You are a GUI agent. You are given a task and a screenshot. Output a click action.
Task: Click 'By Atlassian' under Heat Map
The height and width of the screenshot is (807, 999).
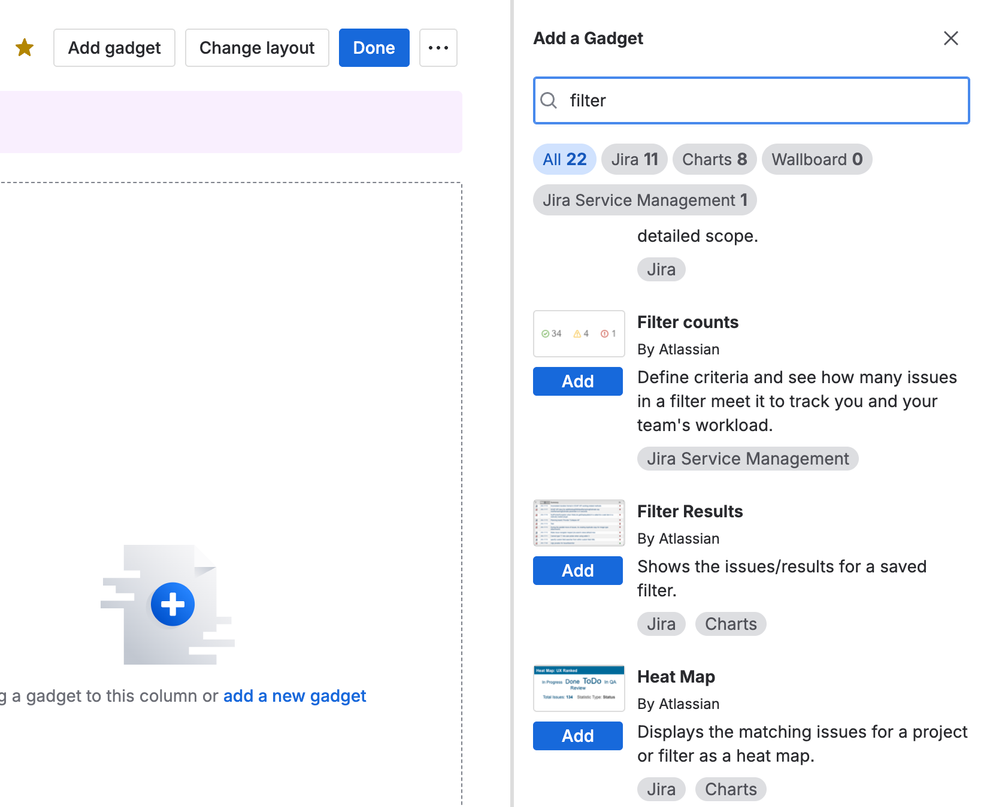click(x=679, y=704)
